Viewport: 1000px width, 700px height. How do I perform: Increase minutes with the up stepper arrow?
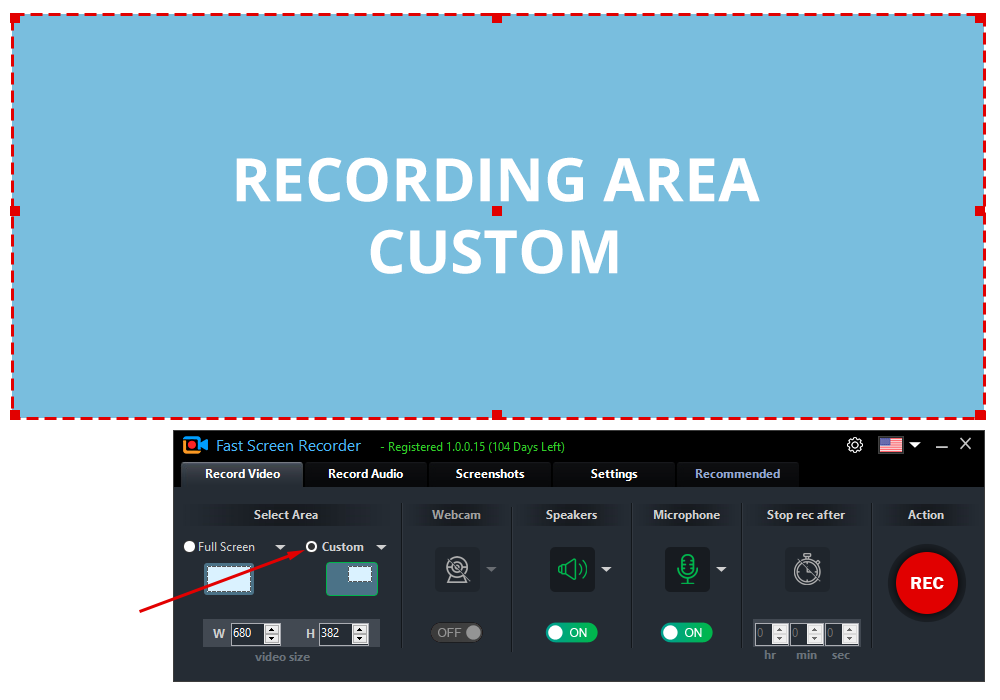pyautogui.click(x=815, y=629)
